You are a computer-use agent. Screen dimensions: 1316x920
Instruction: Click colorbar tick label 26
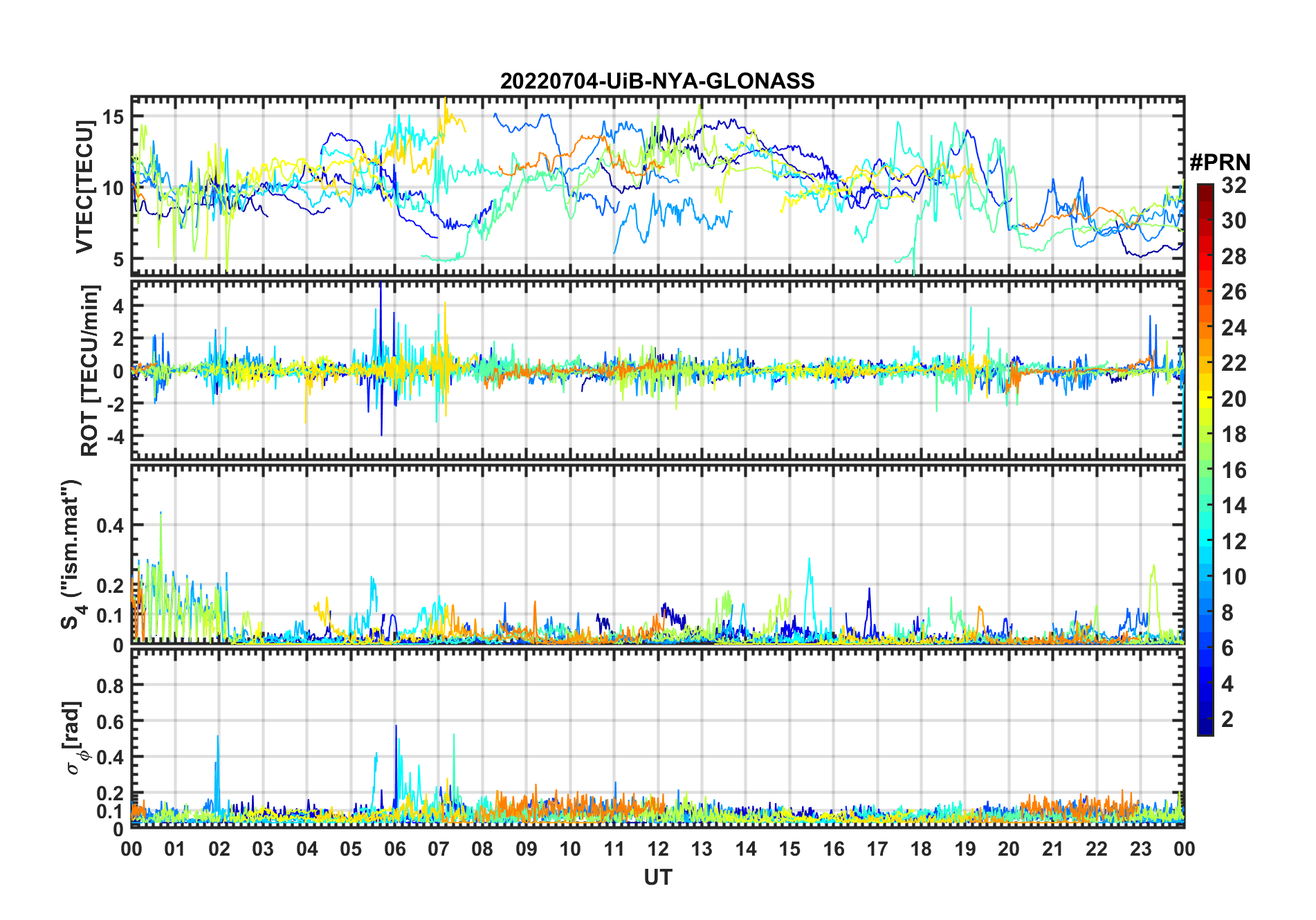(x=1234, y=292)
